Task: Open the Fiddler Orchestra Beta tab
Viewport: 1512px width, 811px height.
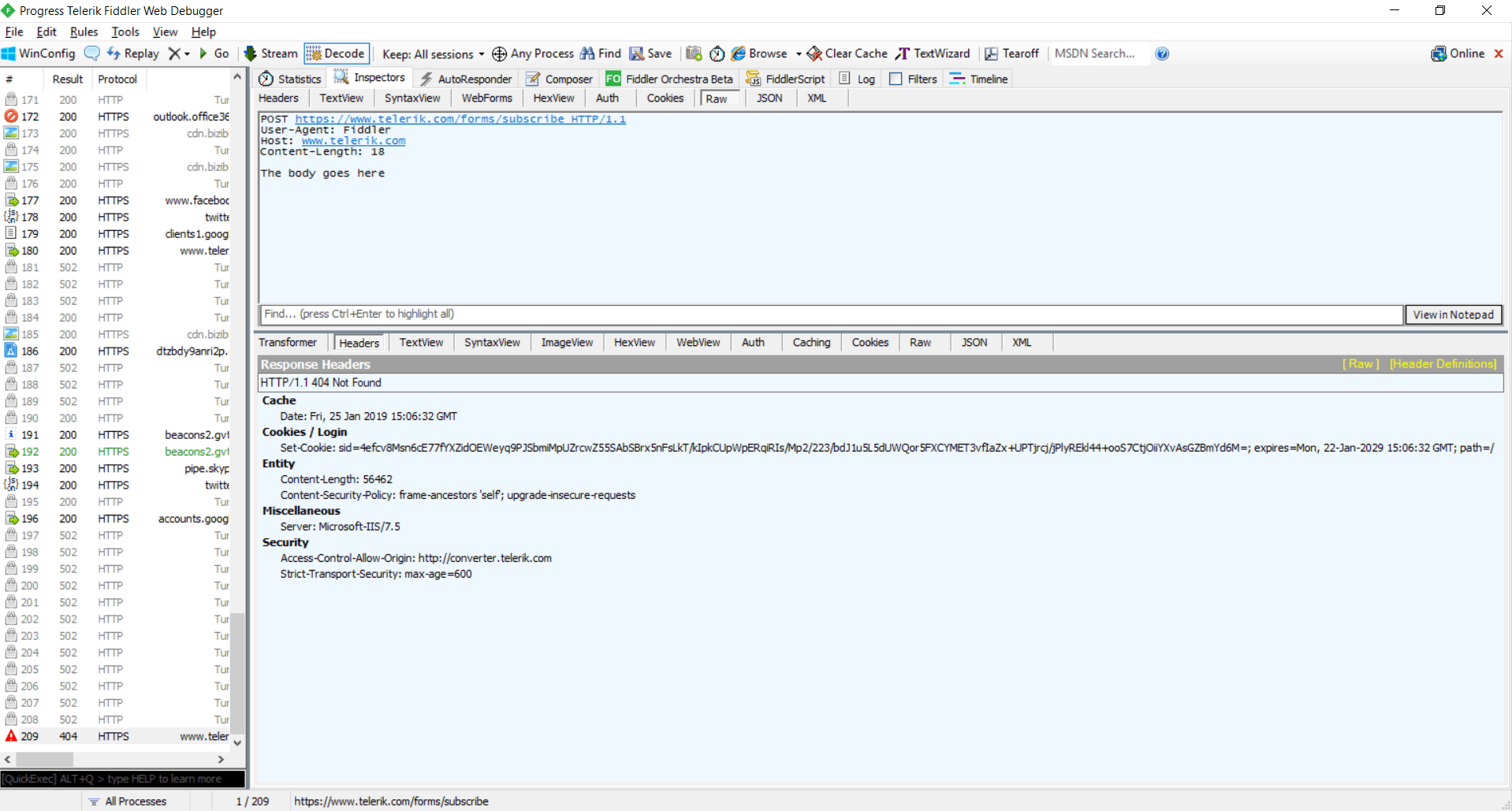Action: (x=669, y=79)
